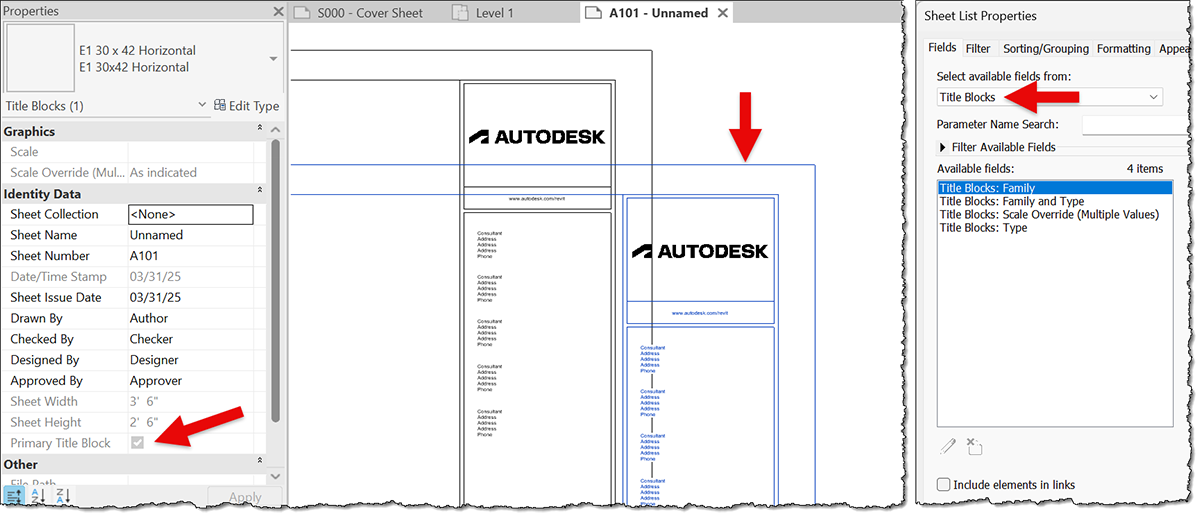Open the Filter tab
The width and height of the screenshot is (1200, 516).
[x=978, y=48]
